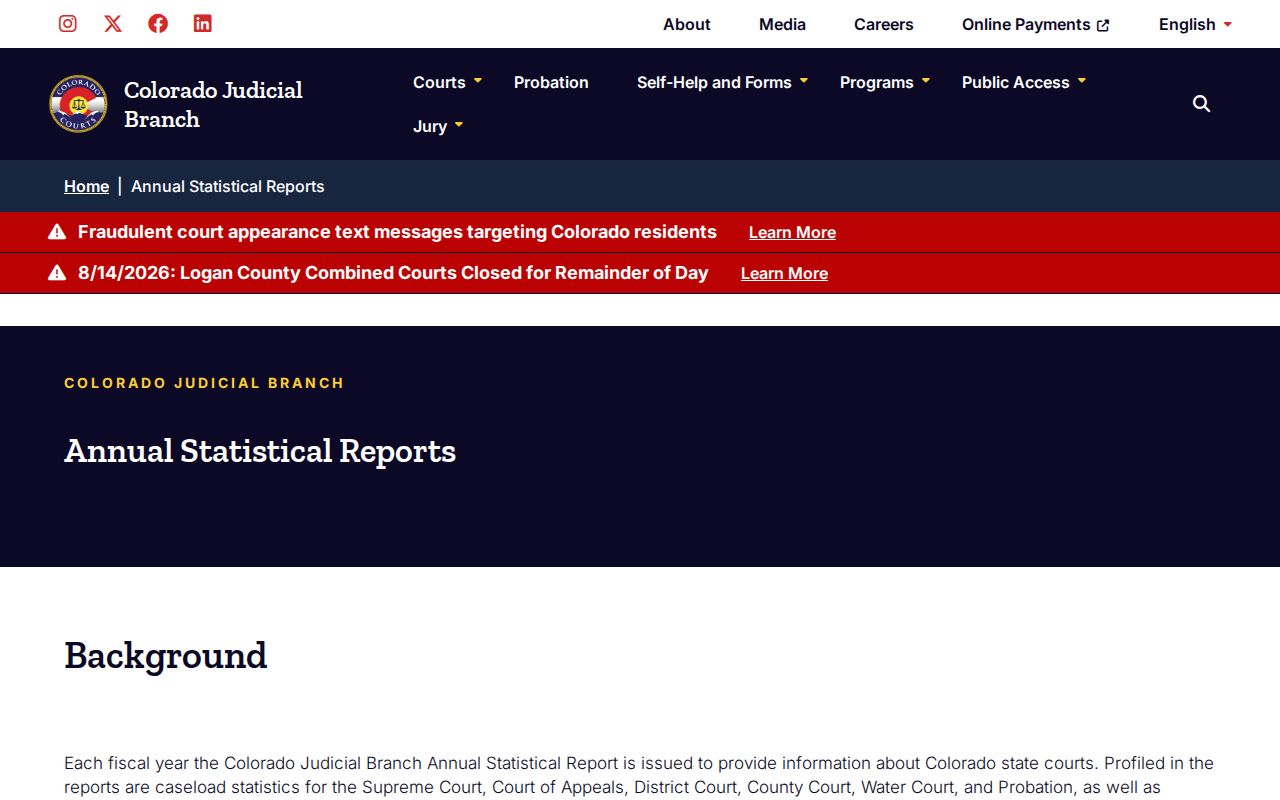The image size is (1280, 800).
Task: Click the Annual Statistical Reports breadcrumb text
Action: point(228,186)
